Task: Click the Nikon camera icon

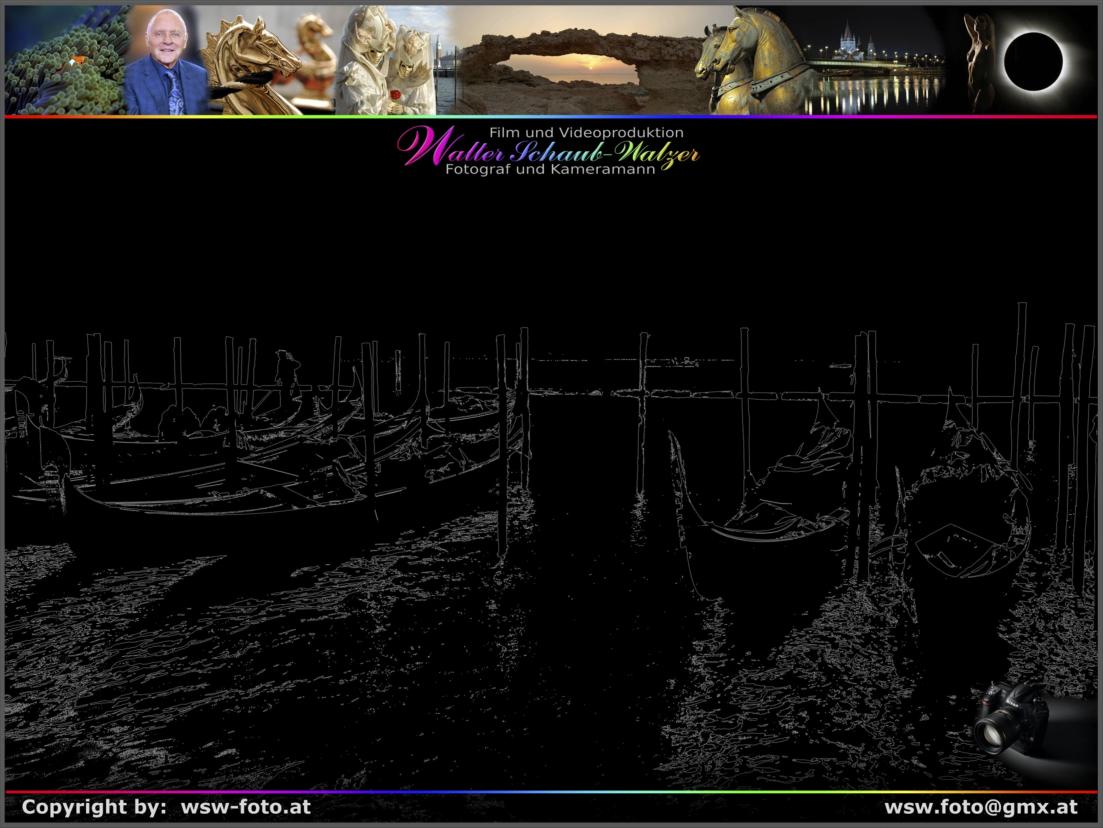Action: (1012, 718)
